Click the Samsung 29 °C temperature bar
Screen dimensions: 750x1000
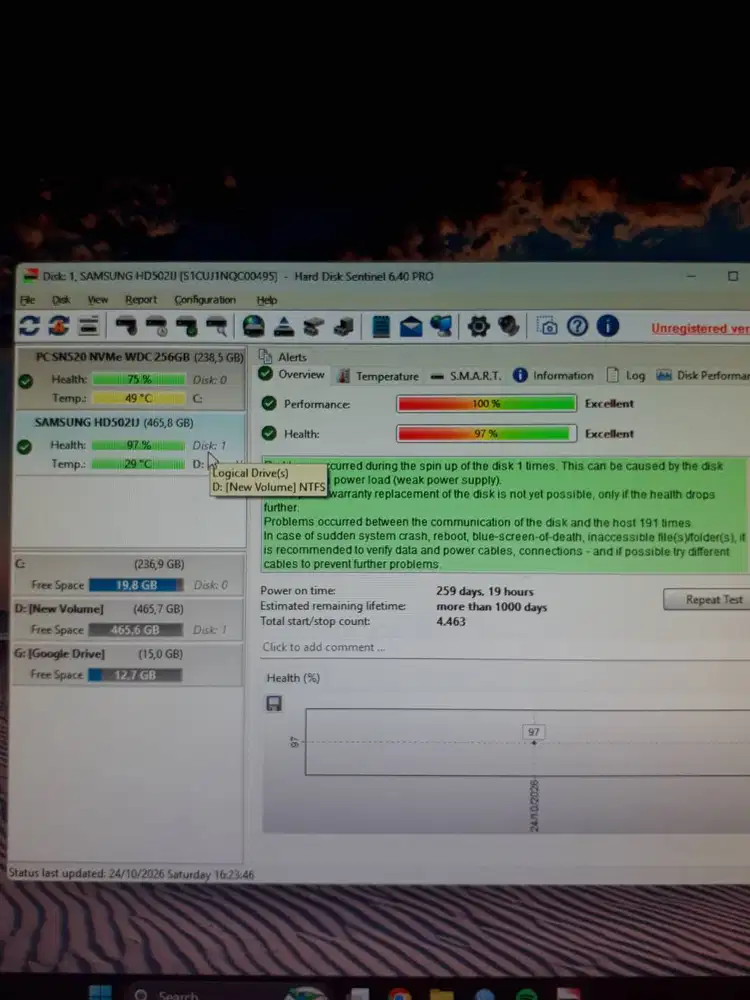click(x=138, y=464)
